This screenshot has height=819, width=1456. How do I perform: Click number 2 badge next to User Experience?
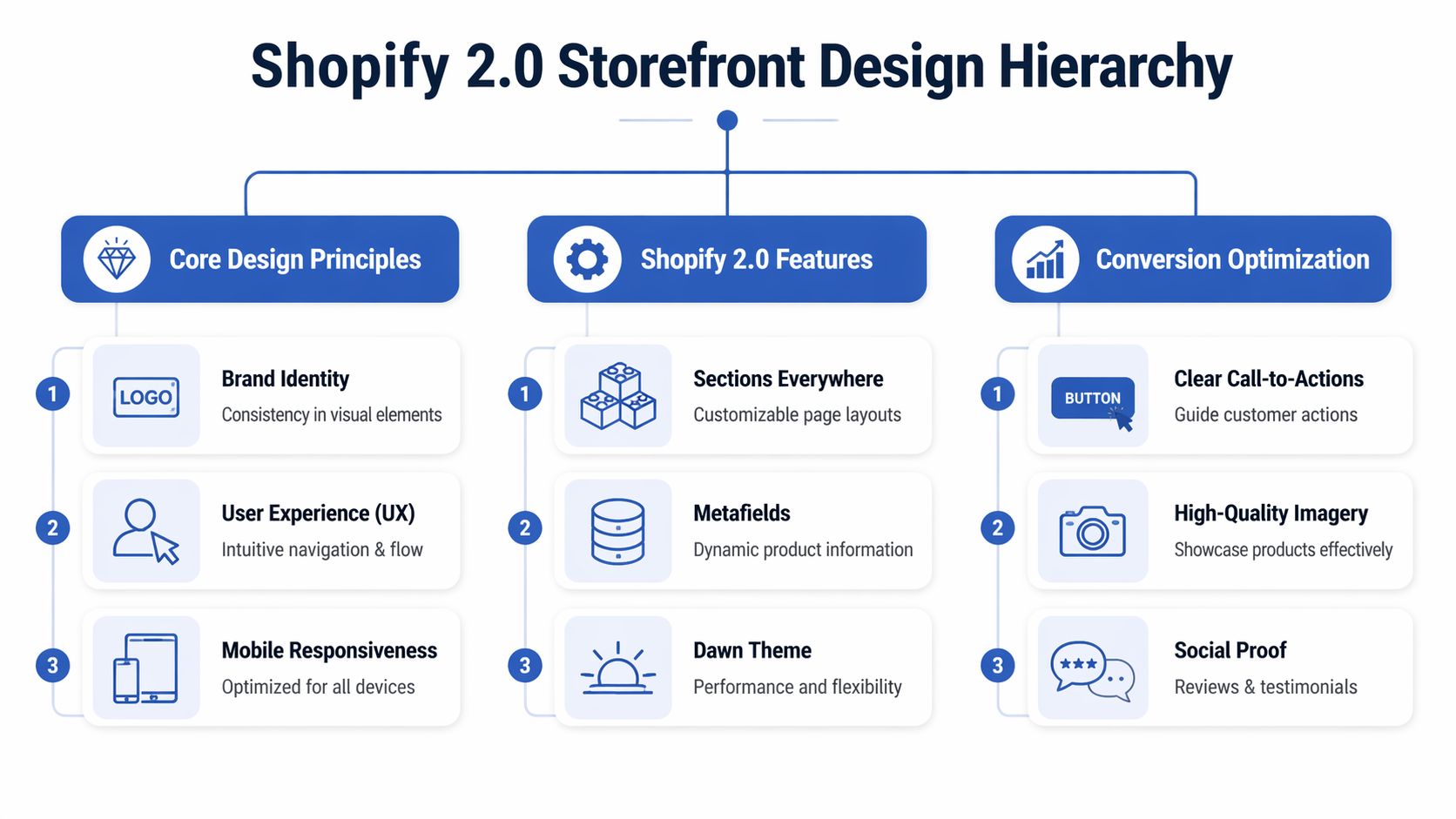coord(52,527)
